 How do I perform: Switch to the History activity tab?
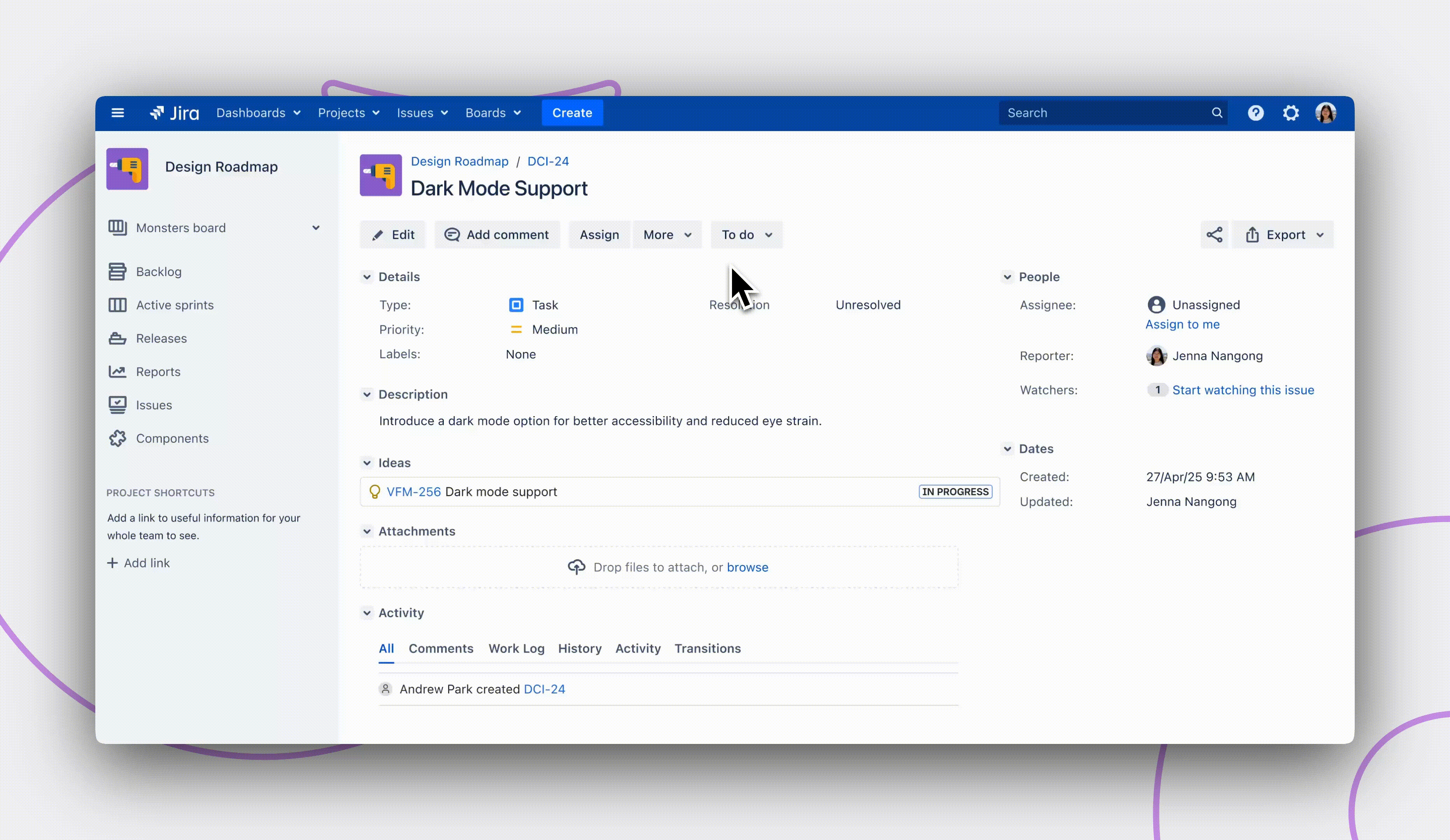(580, 648)
